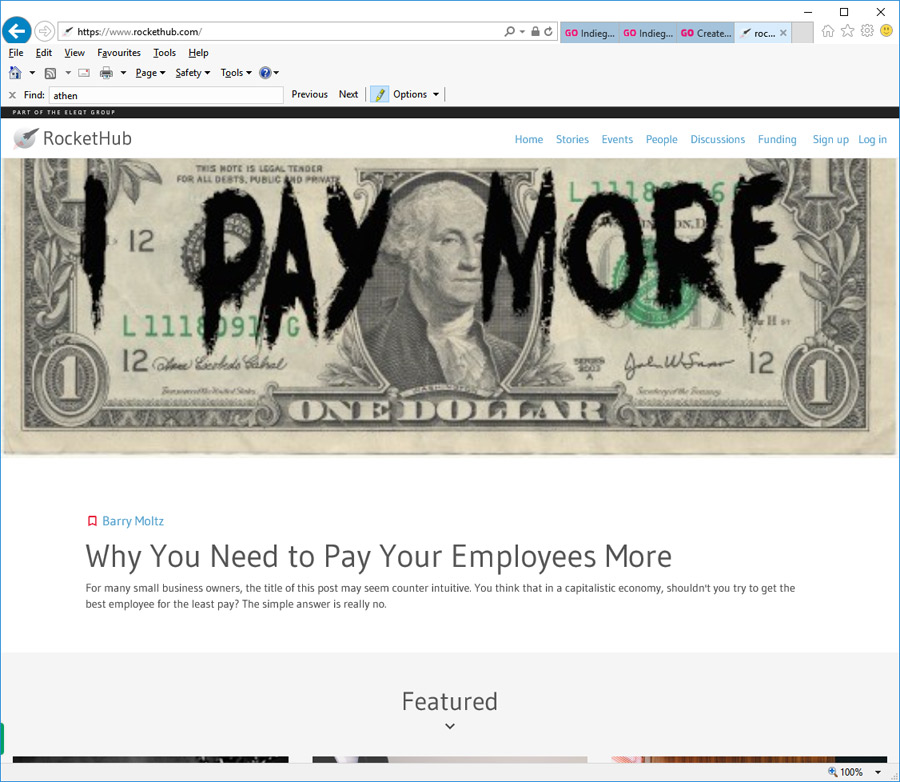Open the address bar search dropdown arrow
Image resolution: width=900 pixels, height=782 pixels.
coord(522,32)
